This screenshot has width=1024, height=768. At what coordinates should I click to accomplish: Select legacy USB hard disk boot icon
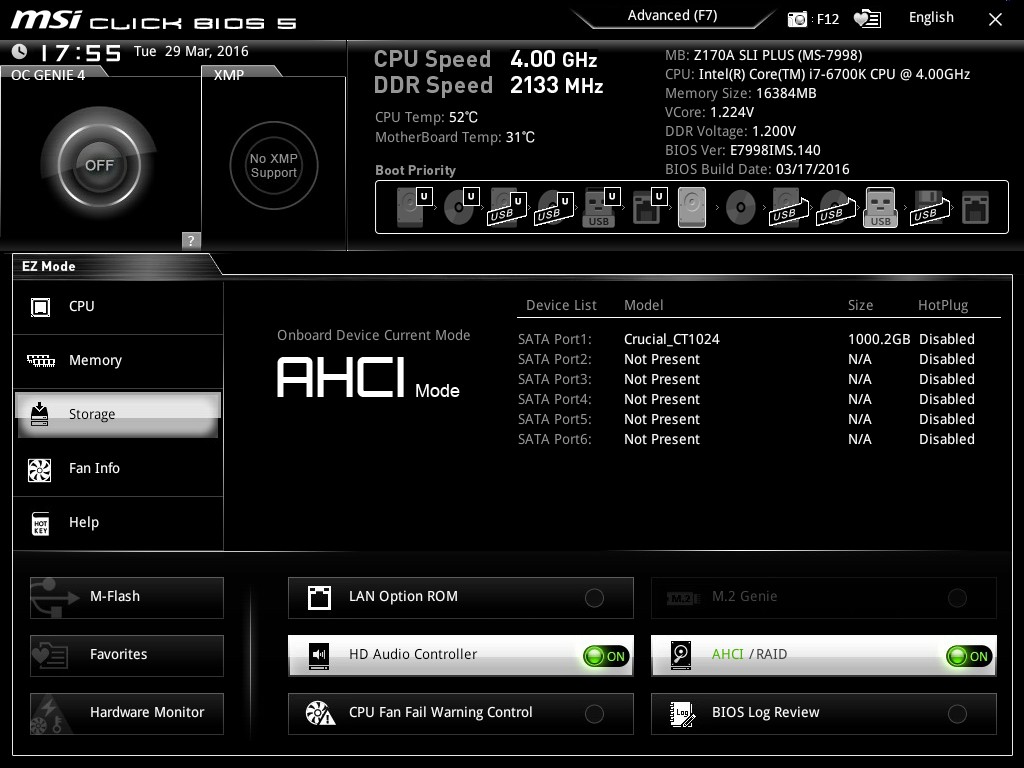pos(788,208)
